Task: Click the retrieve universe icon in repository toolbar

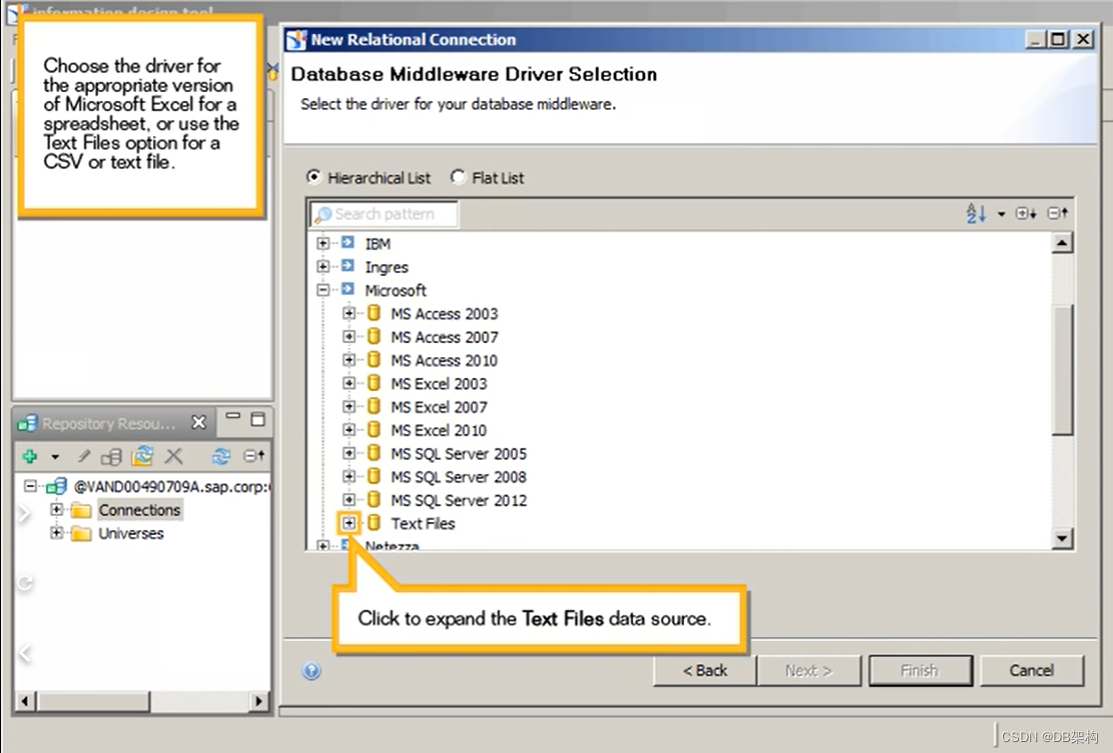Action: pos(142,456)
